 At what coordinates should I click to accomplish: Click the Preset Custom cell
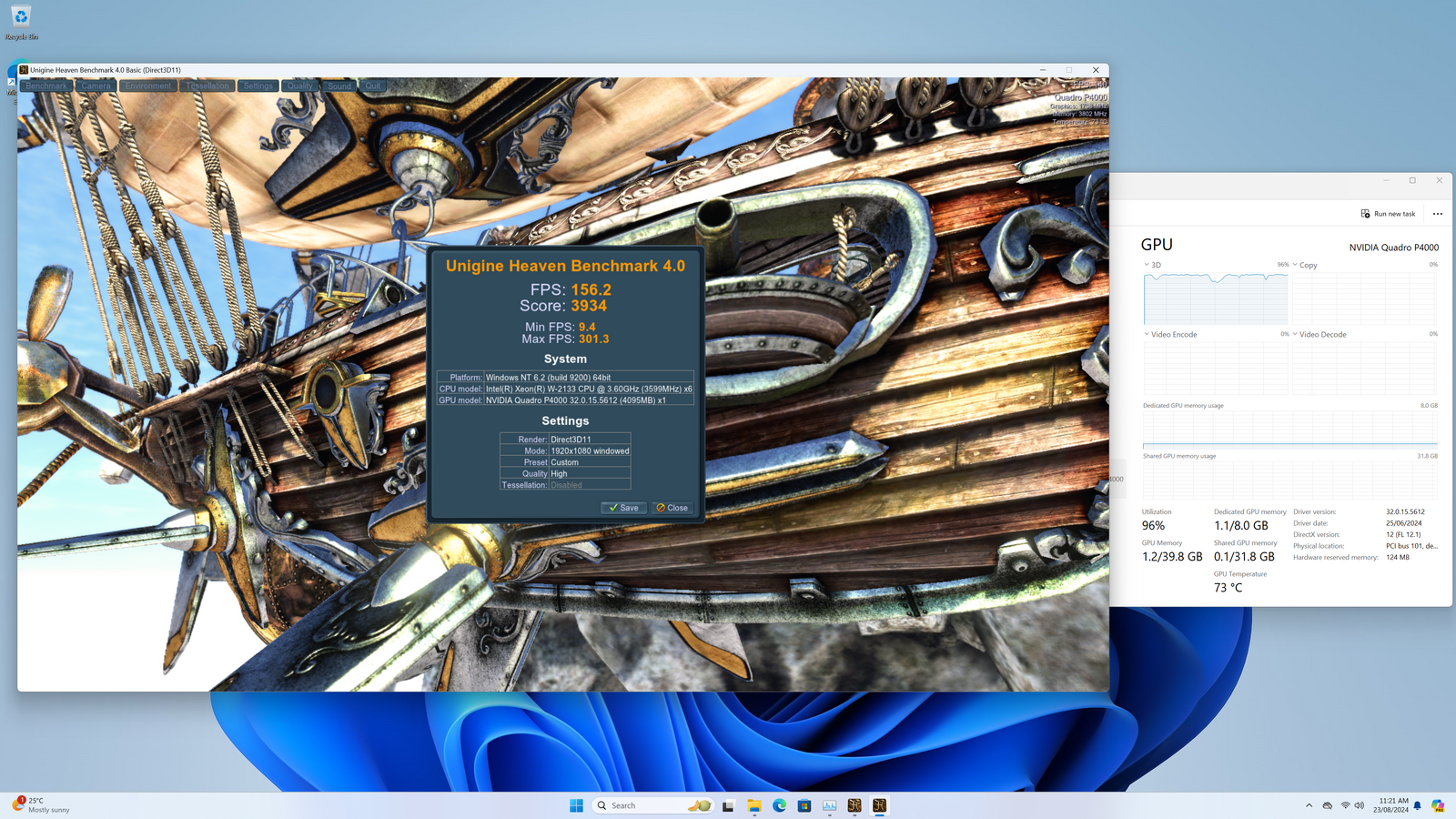click(x=590, y=462)
